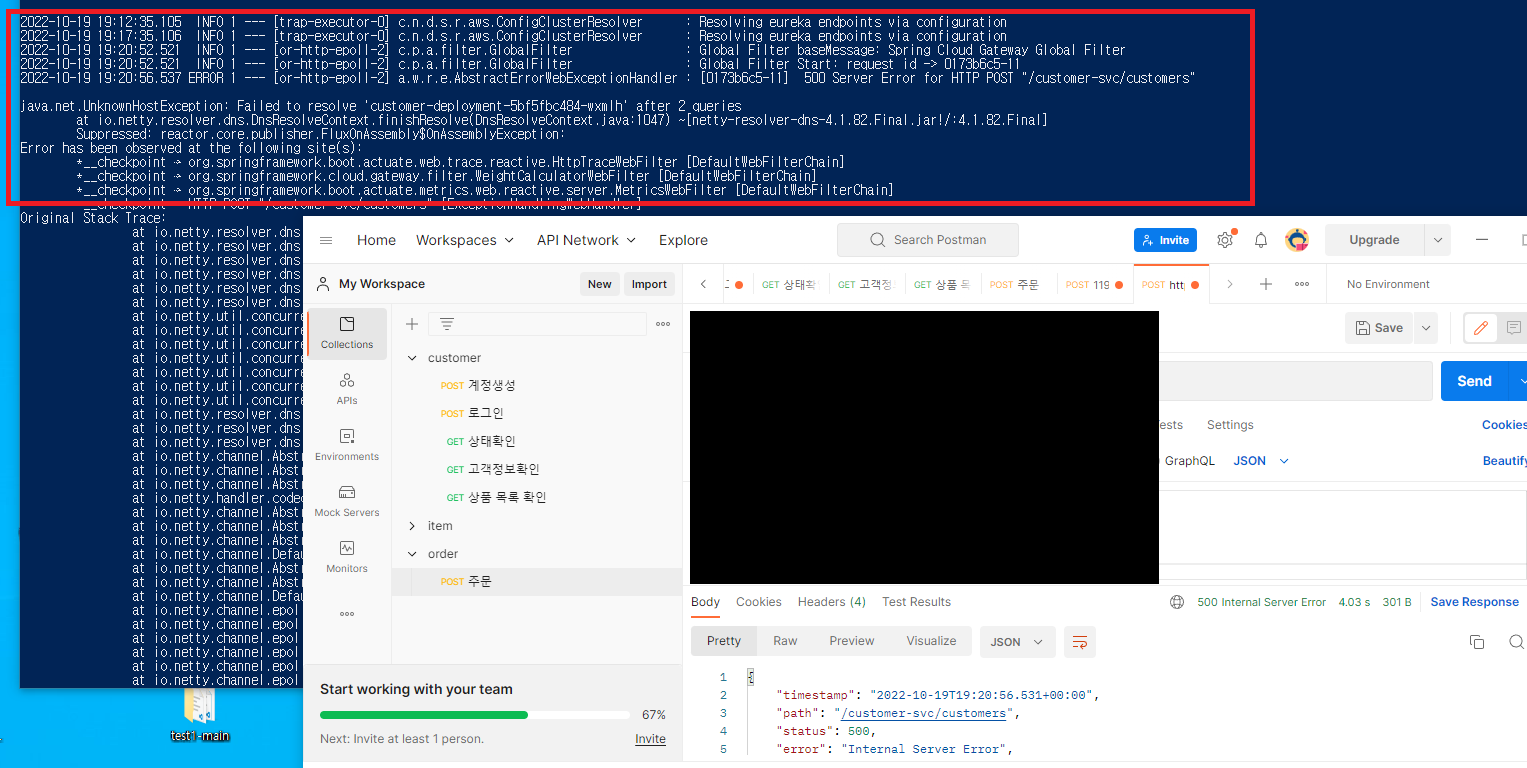Show more sidebar options below Monitors
The height and width of the screenshot is (768, 1527).
[347, 614]
